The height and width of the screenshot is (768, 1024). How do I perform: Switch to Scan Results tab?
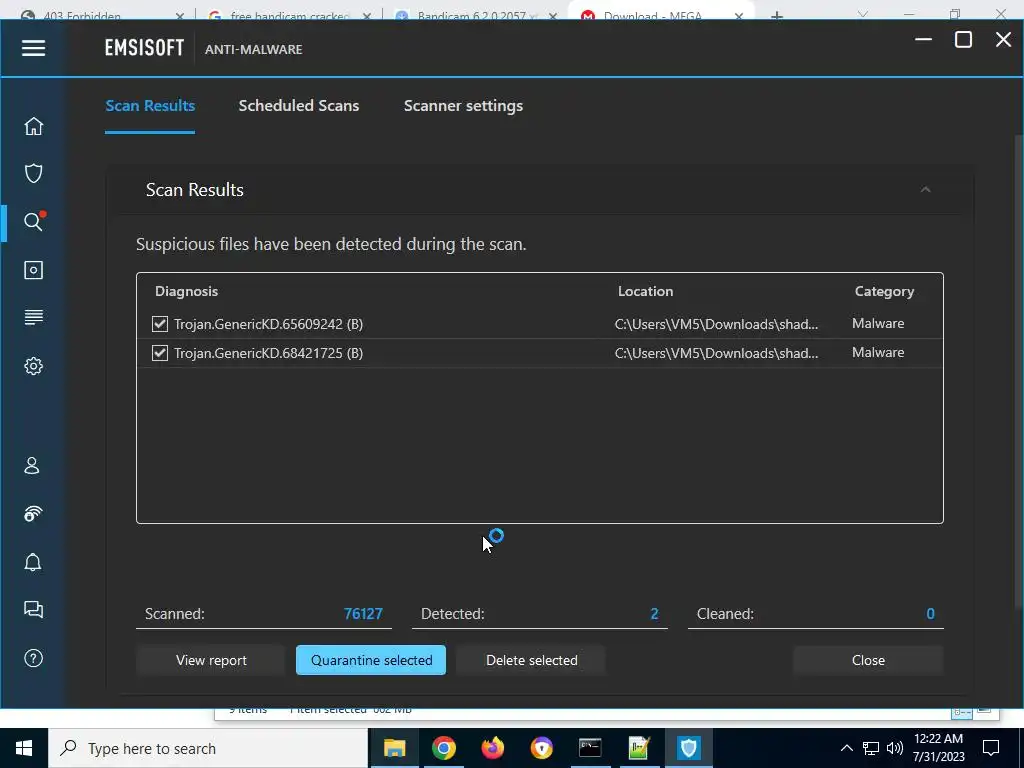click(x=150, y=106)
